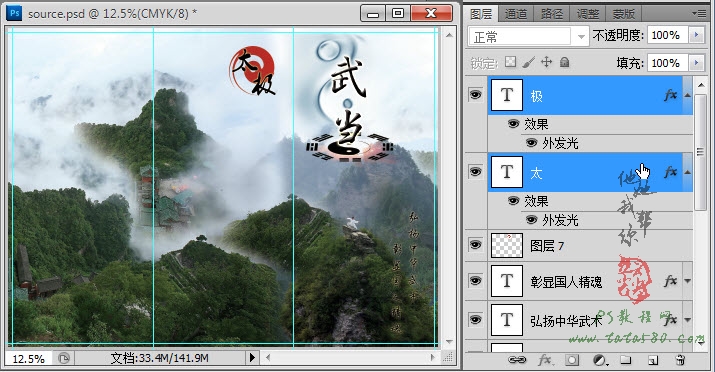Screen dimensions: 715x372
Task: Open the blend mode dropdown showing 正常
Action: [x=528, y=36]
